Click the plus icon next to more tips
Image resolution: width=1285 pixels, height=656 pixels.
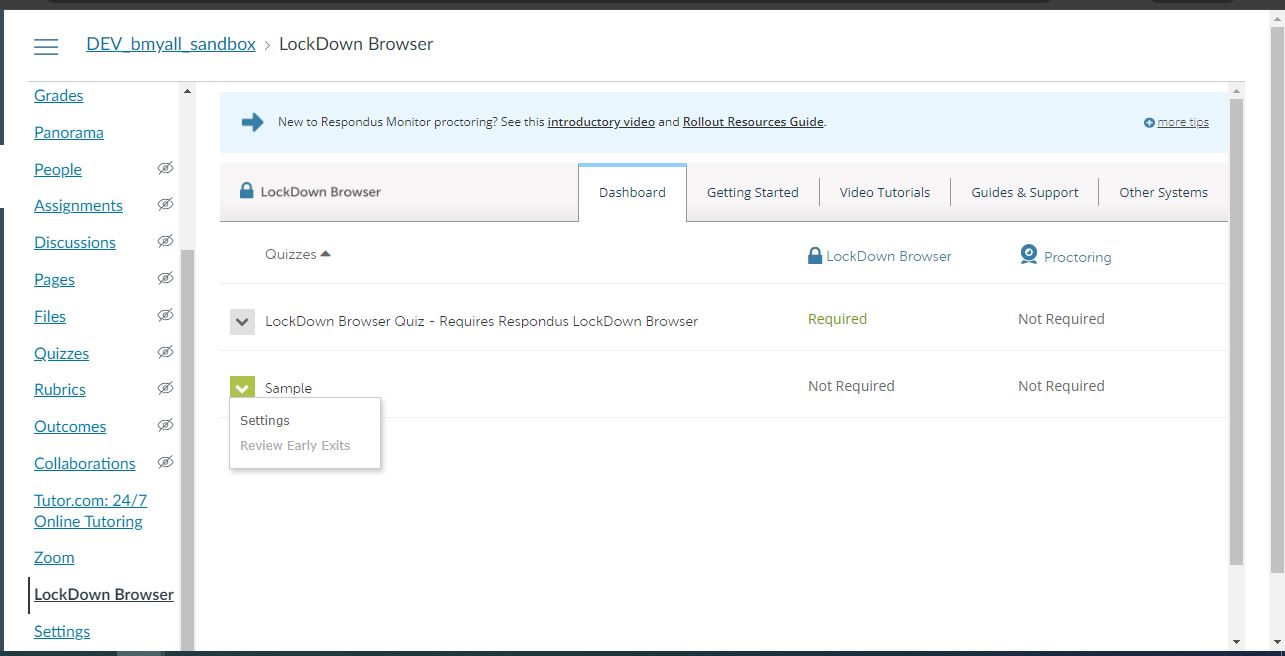click(1149, 123)
